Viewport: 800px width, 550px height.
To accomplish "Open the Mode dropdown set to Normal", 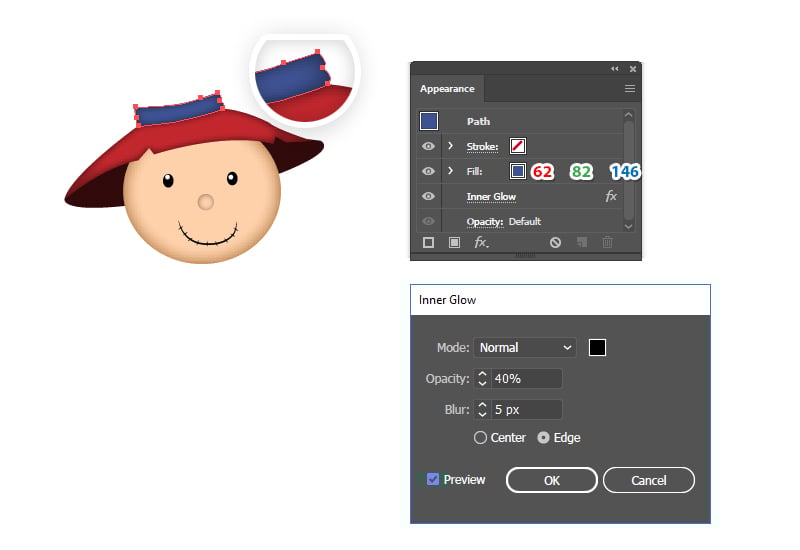I will tap(525, 348).
